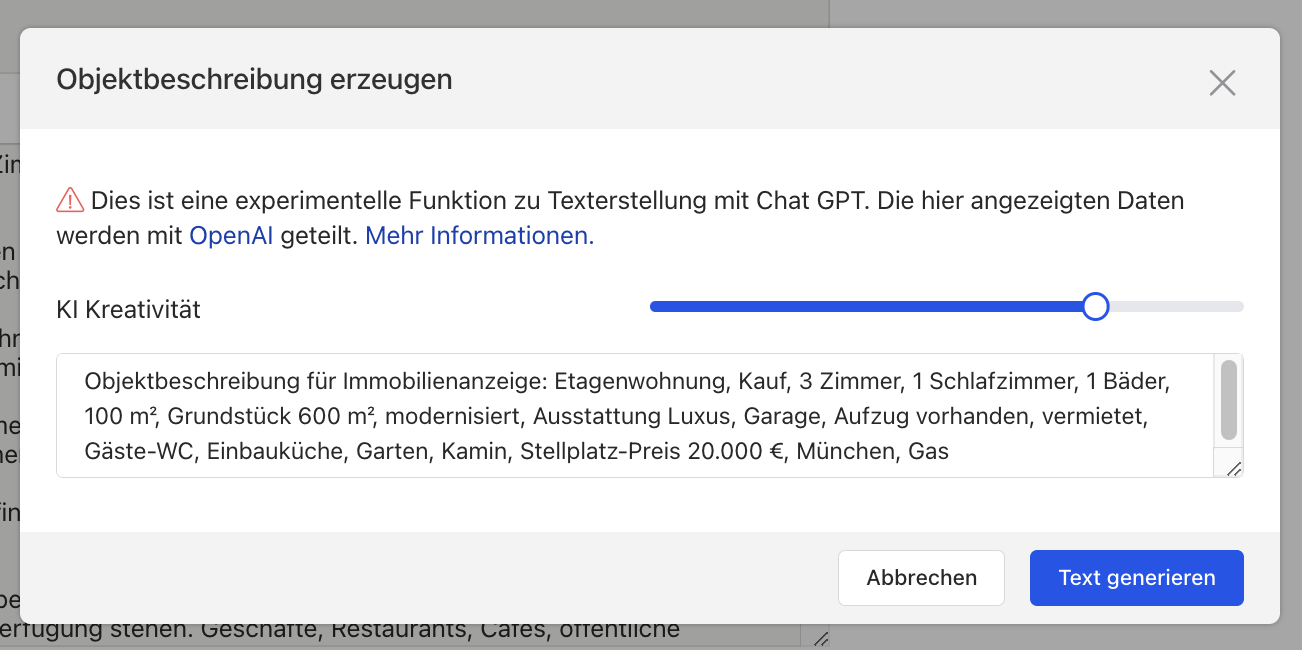Open the OpenAI link
This screenshot has width=1302, height=650.
pyautogui.click(x=231, y=237)
